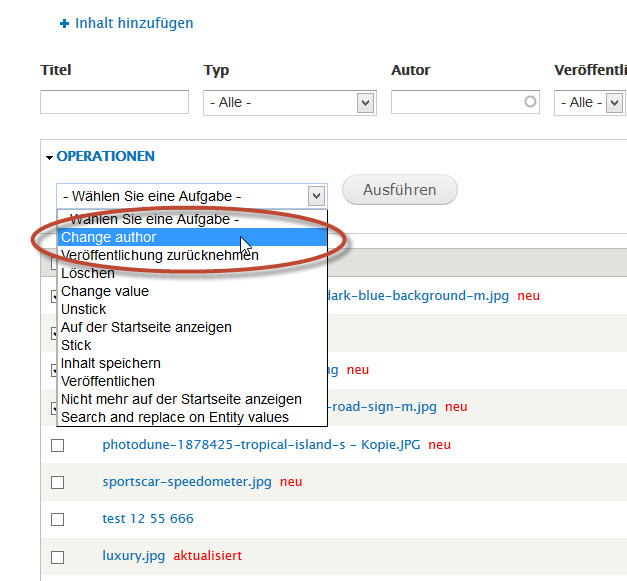Select 'Veröffentlichung zurücknehmen' option
Viewport: 627px width, 581px height.
159,255
